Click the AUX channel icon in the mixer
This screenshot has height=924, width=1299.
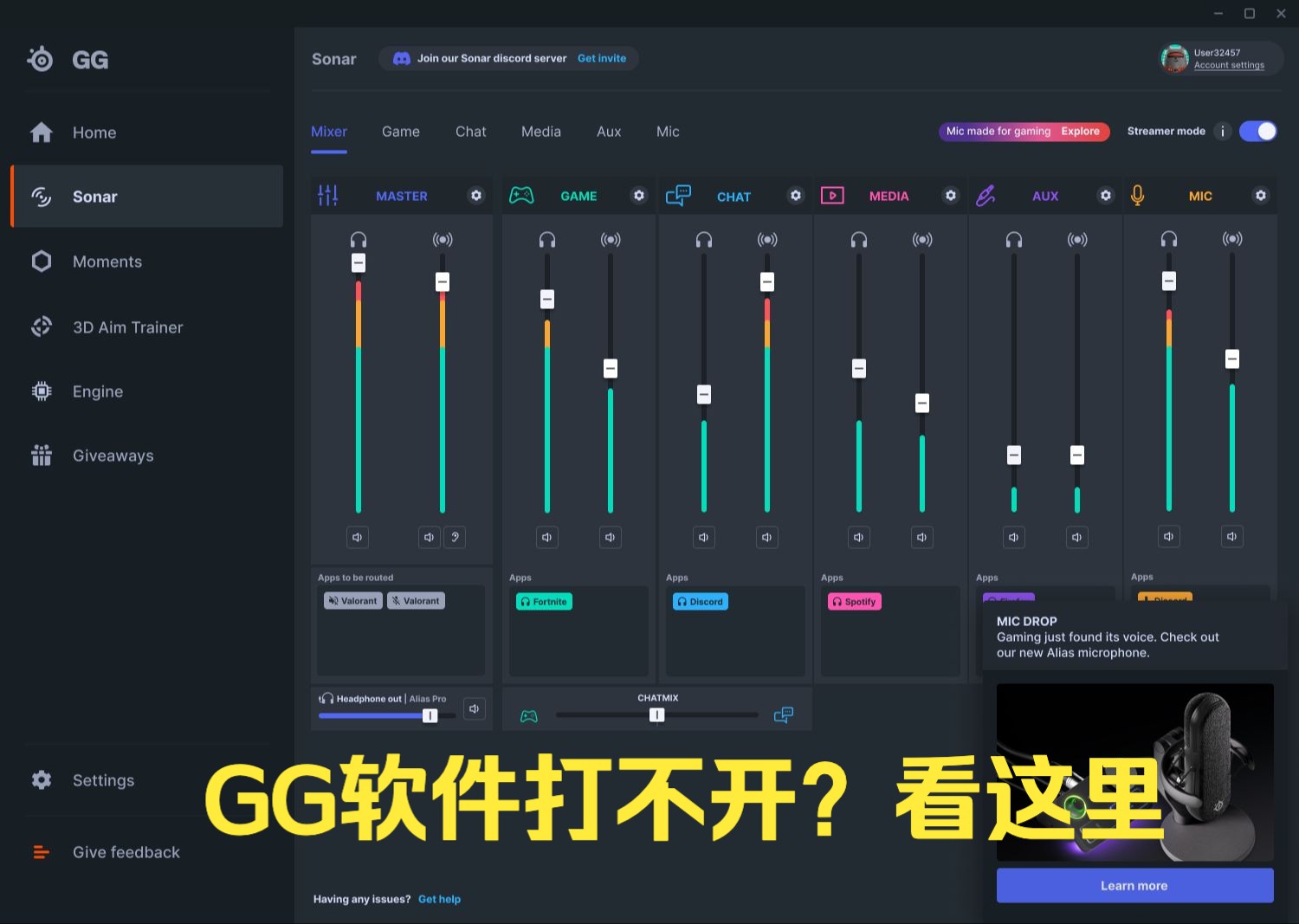click(x=986, y=195)
